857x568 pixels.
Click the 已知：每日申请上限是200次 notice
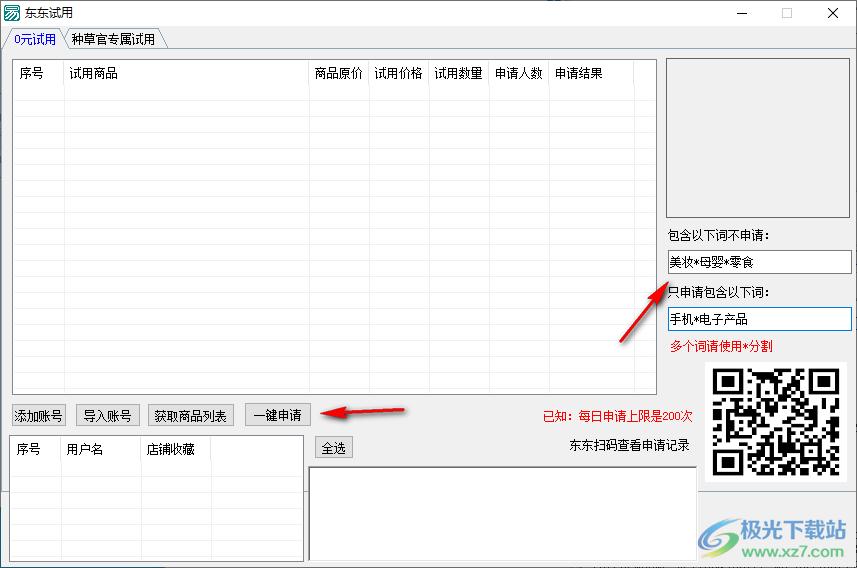pyautogui.click(x=618, y=417)
